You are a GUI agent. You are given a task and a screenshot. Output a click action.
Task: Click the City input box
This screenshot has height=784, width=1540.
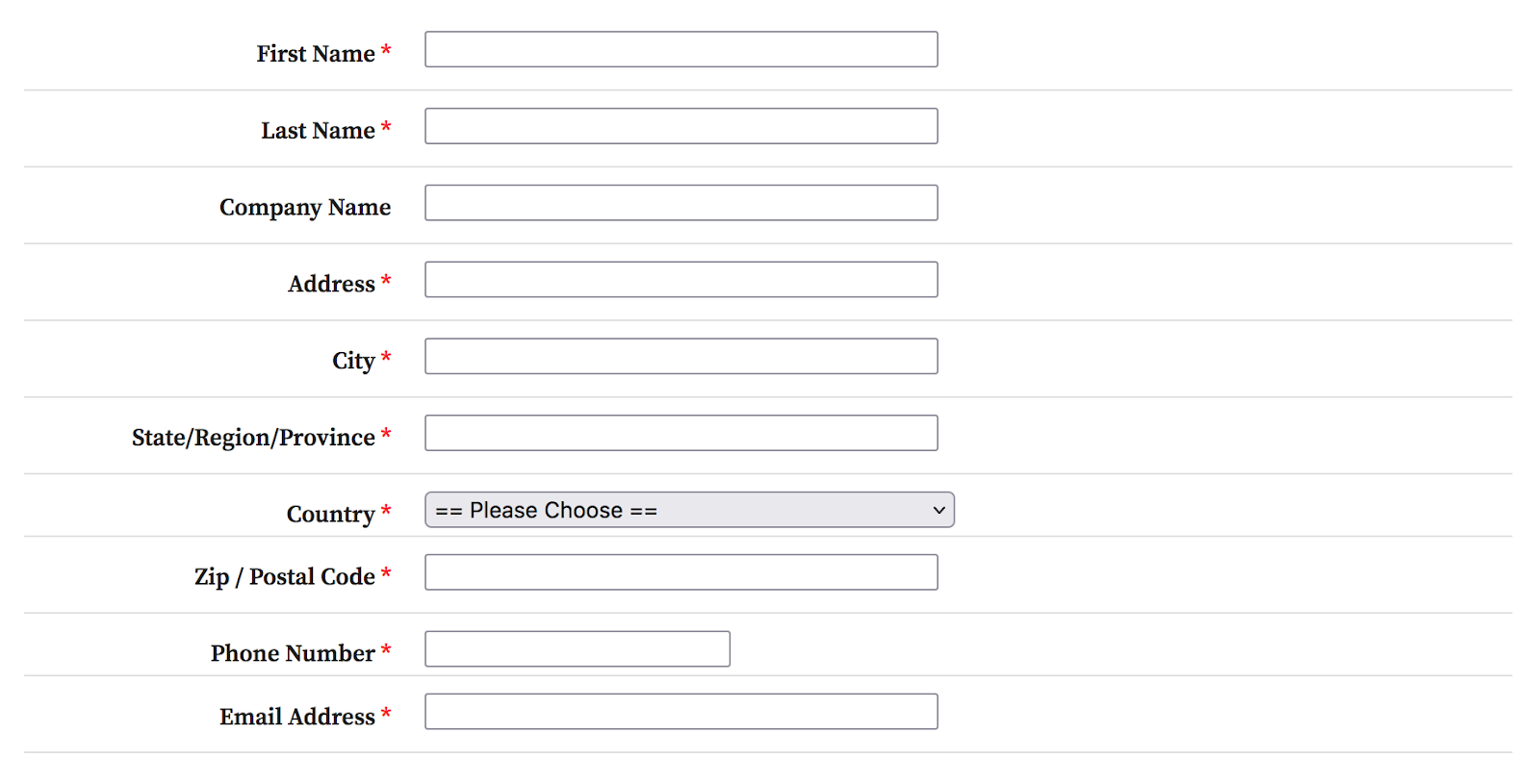(x=680, y=356)
